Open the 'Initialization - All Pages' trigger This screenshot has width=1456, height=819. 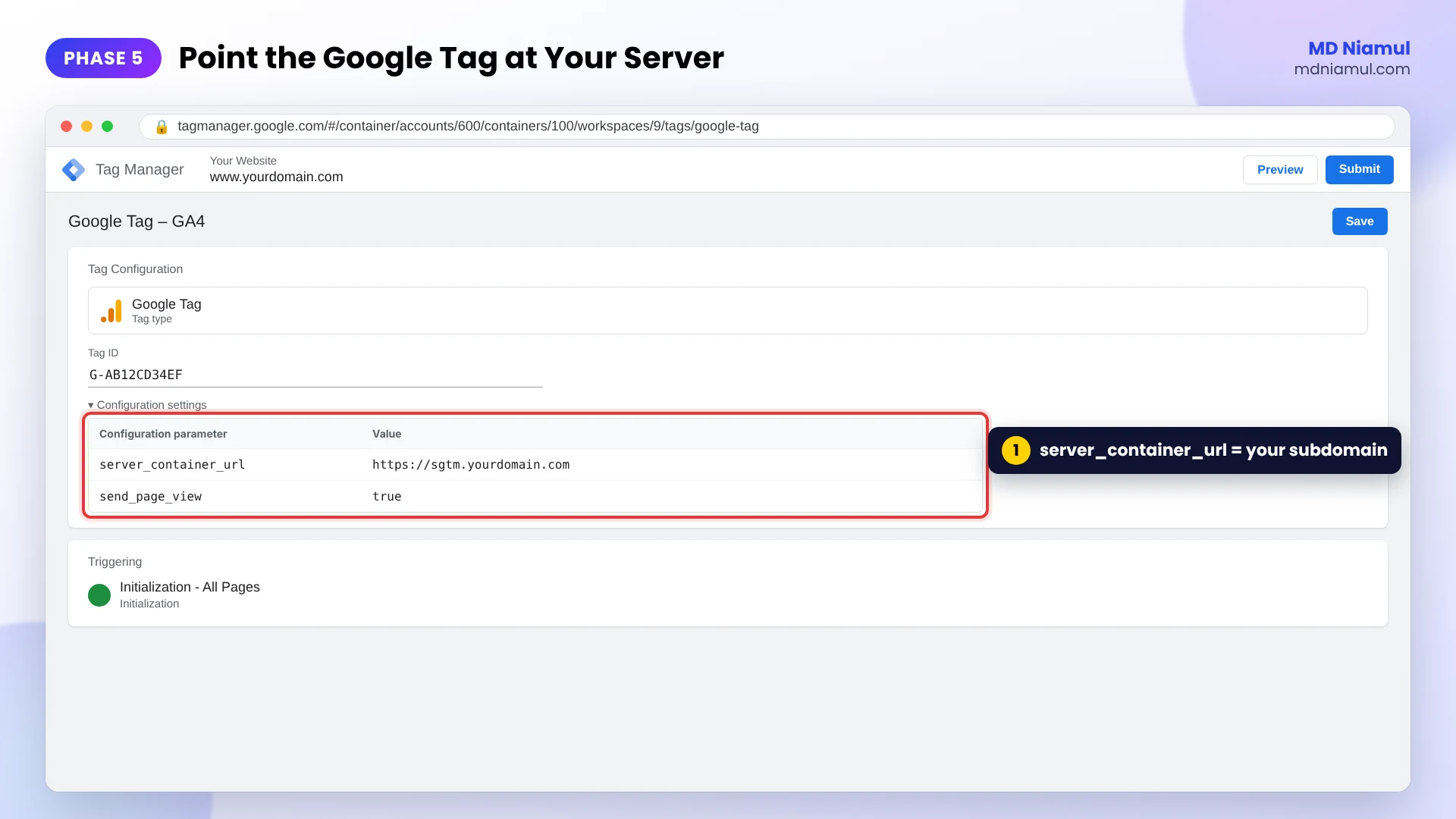coord(190,587)
